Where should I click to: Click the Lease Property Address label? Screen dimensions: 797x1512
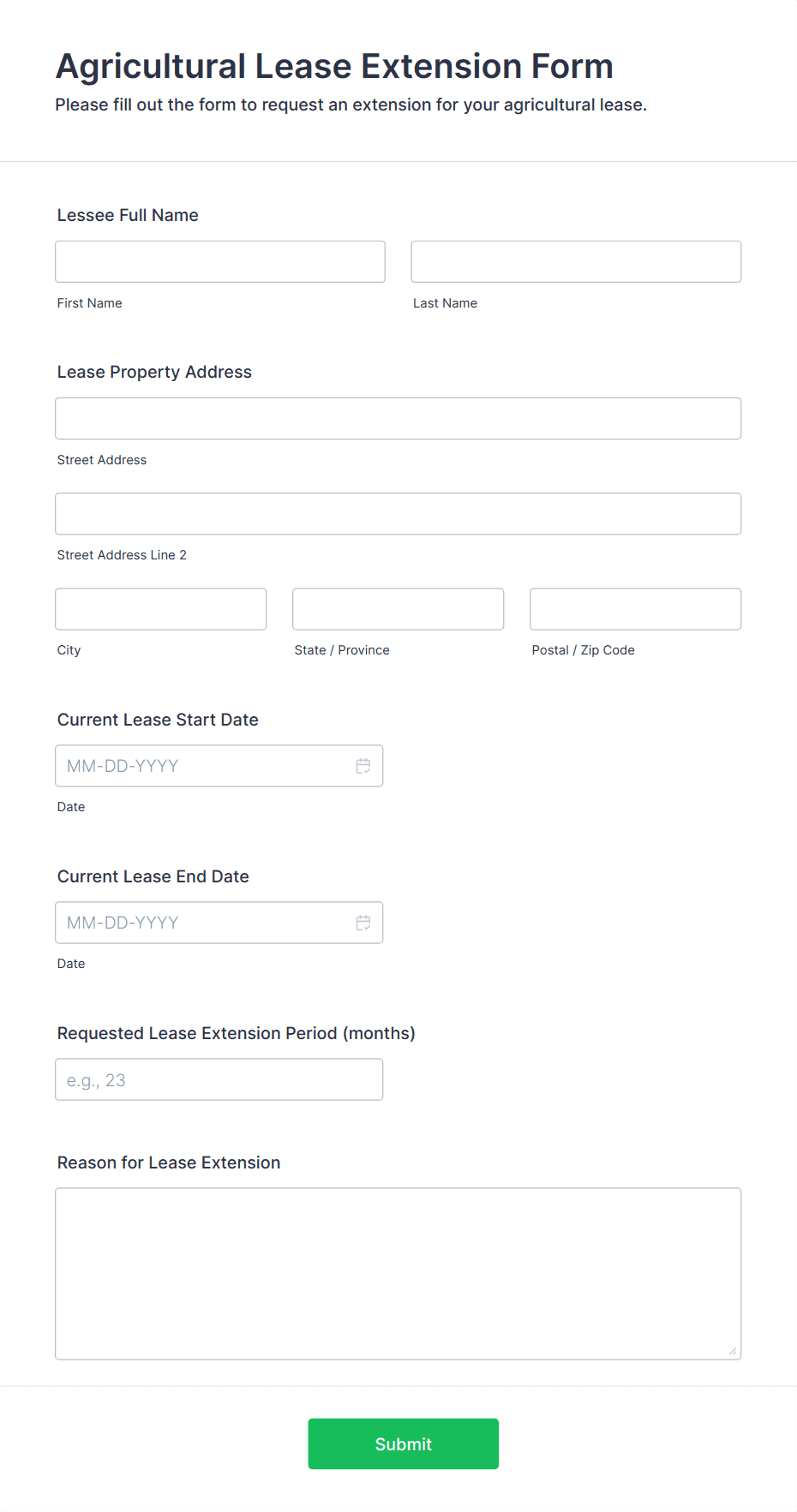[x=154, y=372]
